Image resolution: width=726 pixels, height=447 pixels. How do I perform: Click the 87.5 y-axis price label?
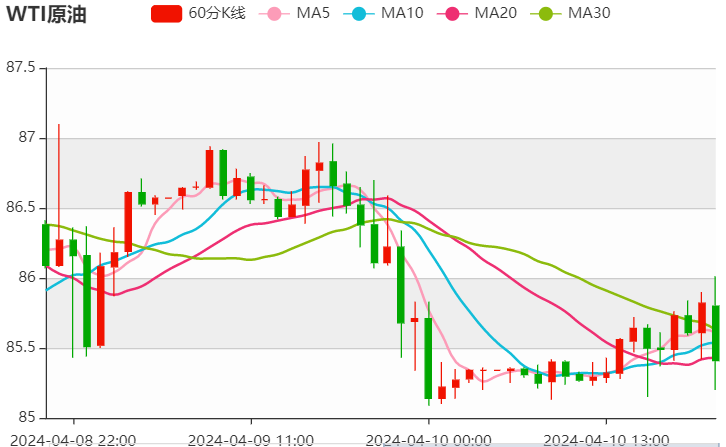tap(20, 68)
